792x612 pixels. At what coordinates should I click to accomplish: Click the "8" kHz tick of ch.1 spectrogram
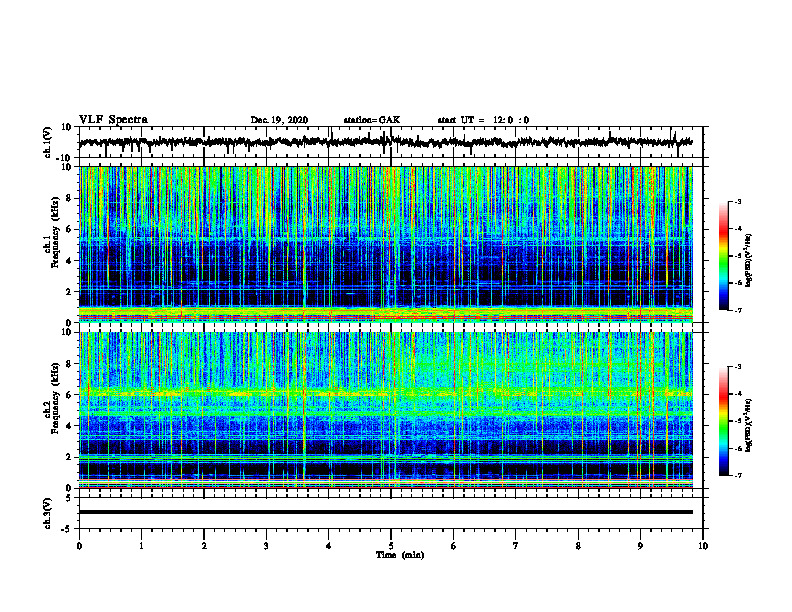[69, 198]
